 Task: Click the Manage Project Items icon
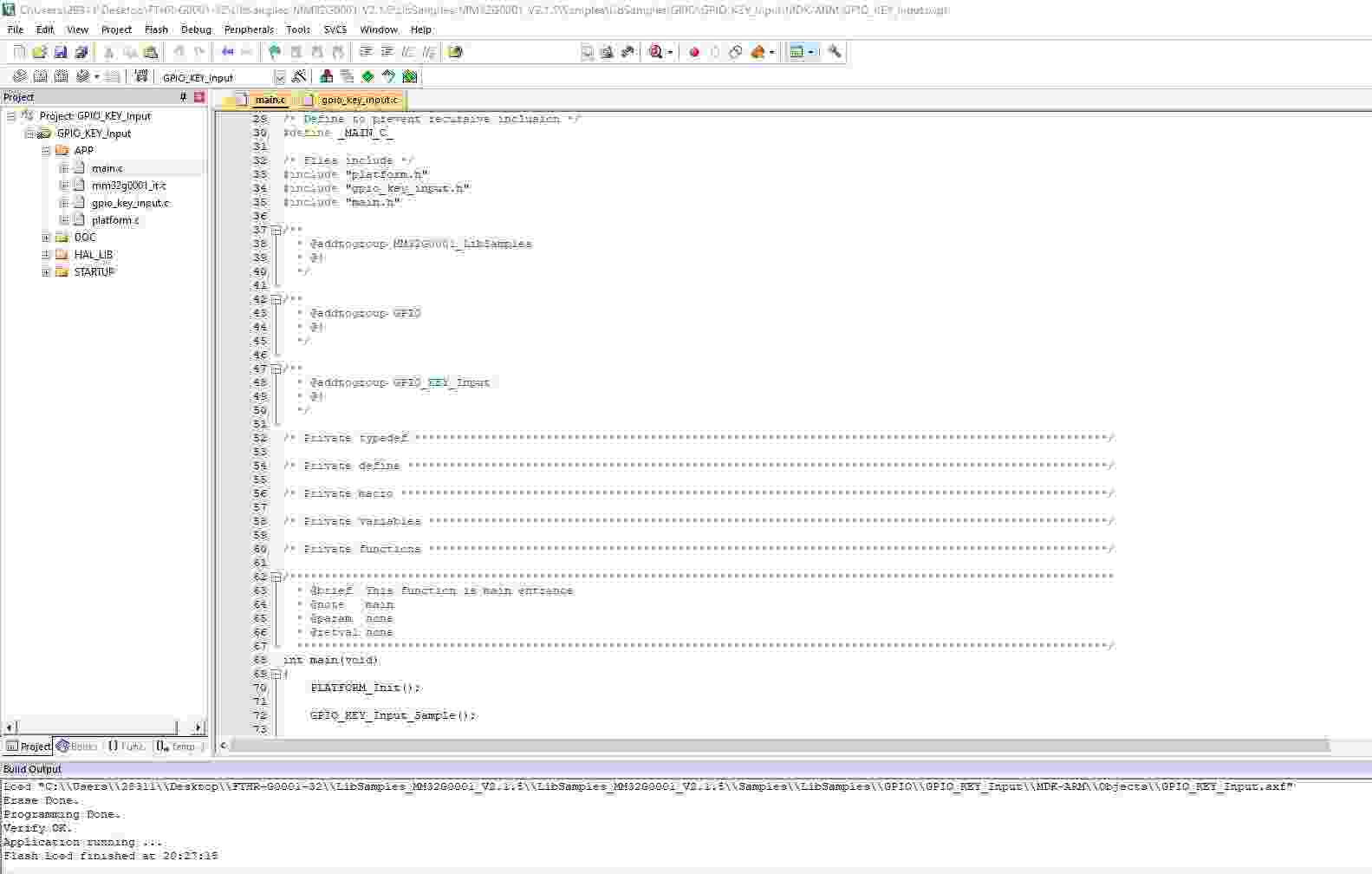coord(326,76)
